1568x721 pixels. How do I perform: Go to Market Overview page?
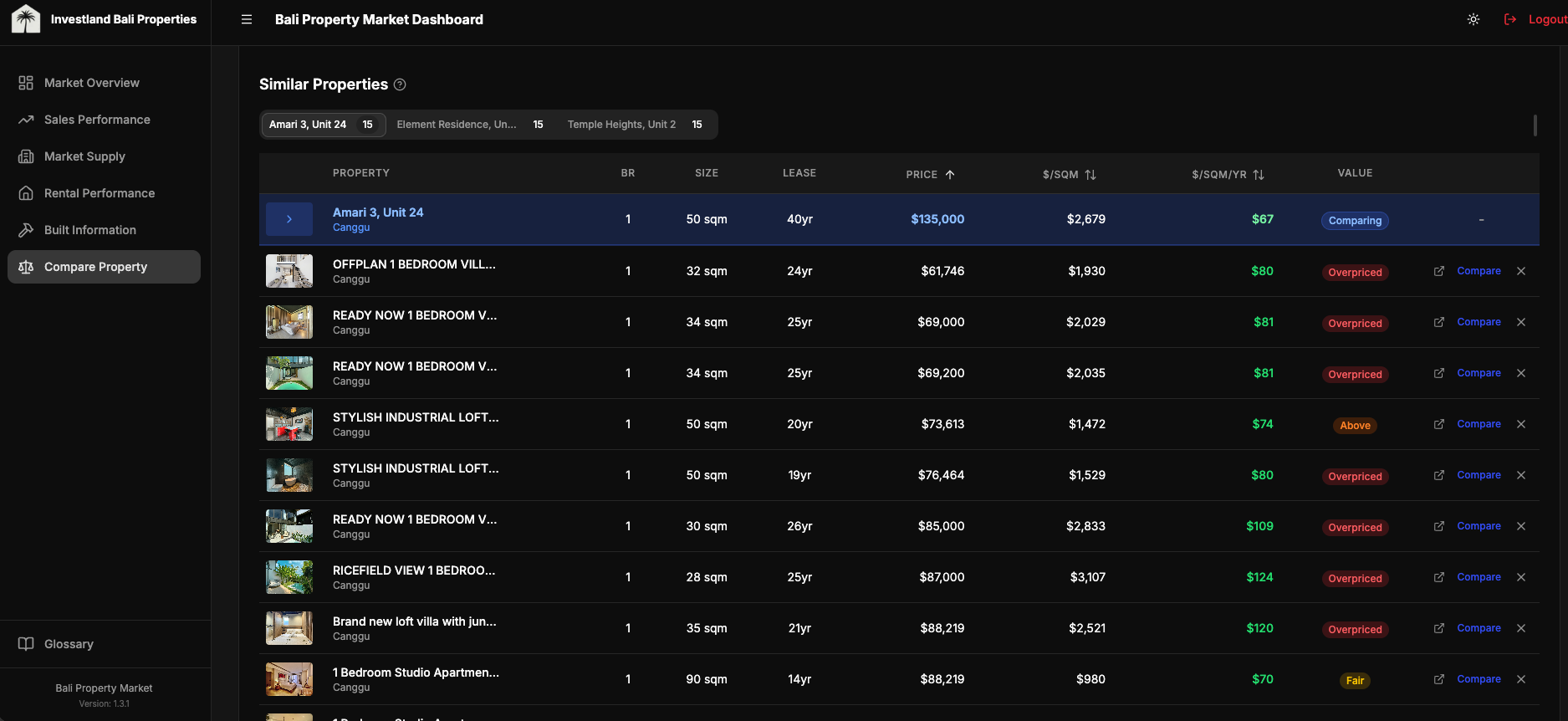click(x=92, y=83)
